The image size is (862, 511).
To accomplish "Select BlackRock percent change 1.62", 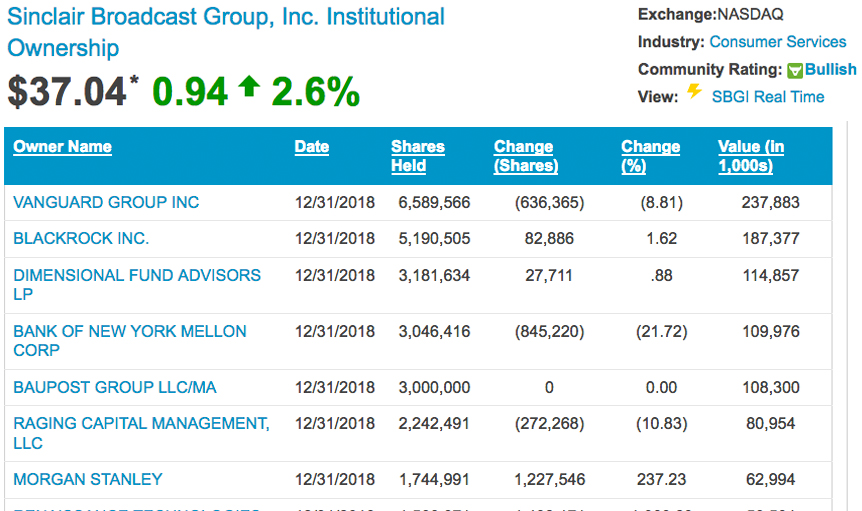I will pyautogui.click(x=661, y=238).
